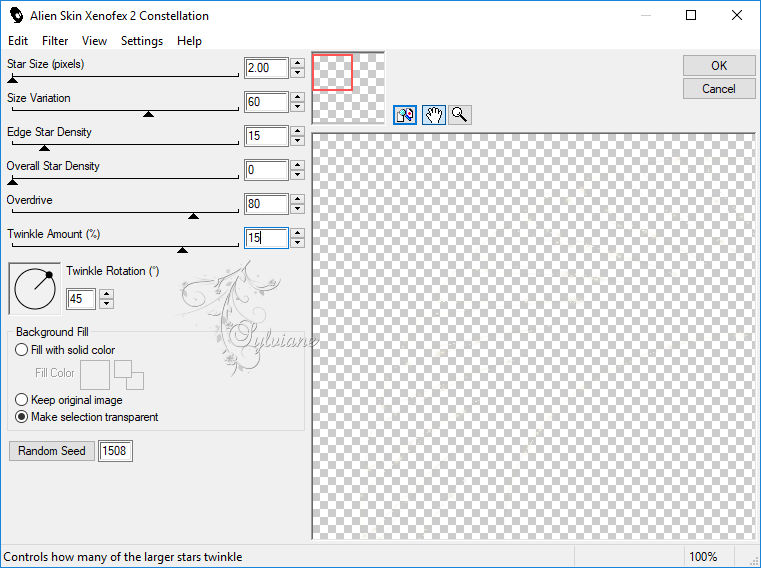Click the Twinkle Rotation value field
The height and width of the screenshot is (568, 761).
(x=81, y=299)
